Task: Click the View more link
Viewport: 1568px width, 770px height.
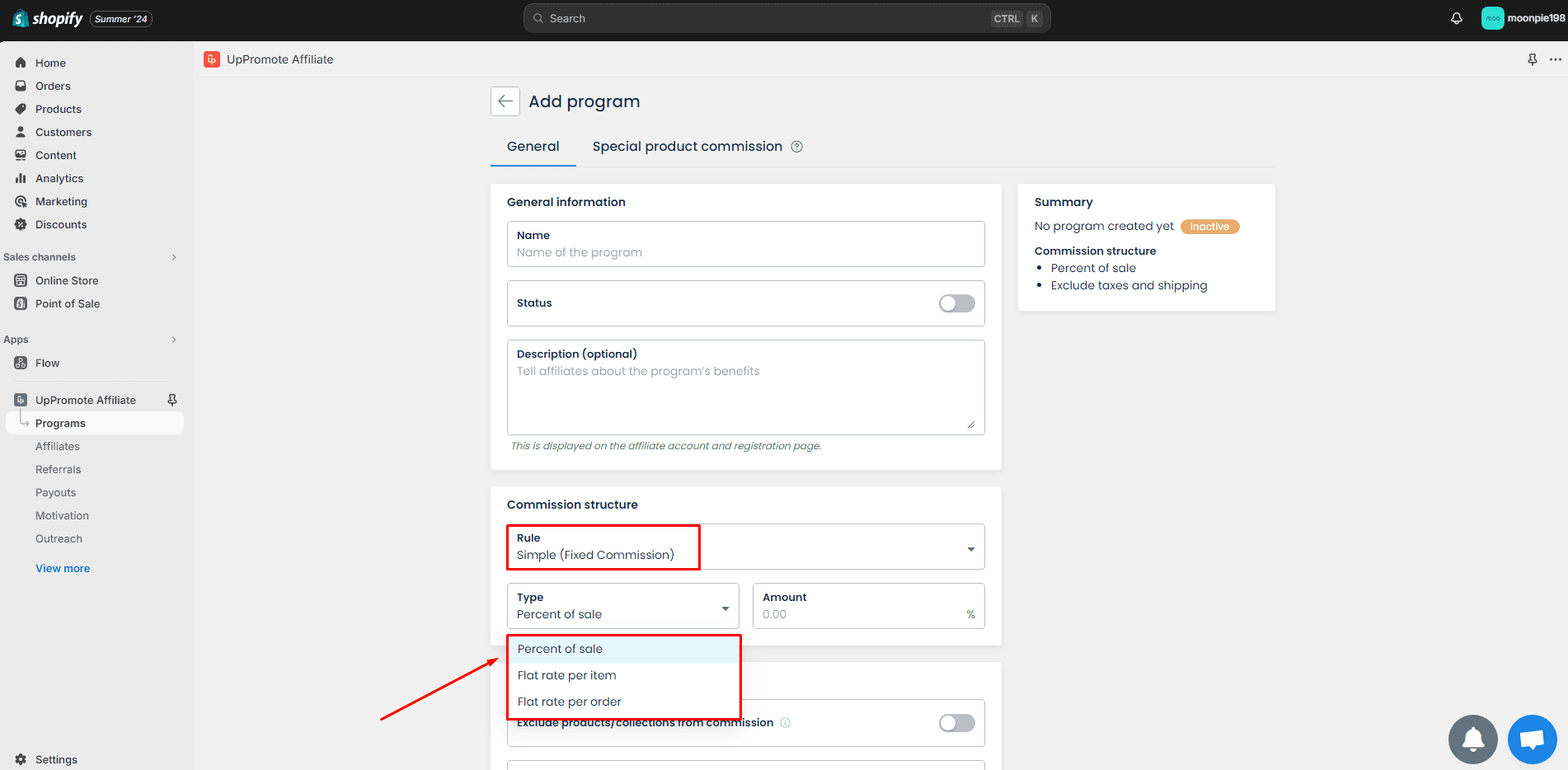Action: click(63, 568)
